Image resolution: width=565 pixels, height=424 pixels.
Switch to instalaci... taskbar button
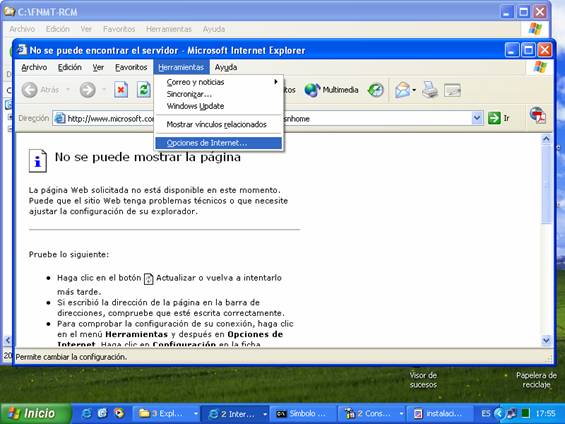pos(440,414)
